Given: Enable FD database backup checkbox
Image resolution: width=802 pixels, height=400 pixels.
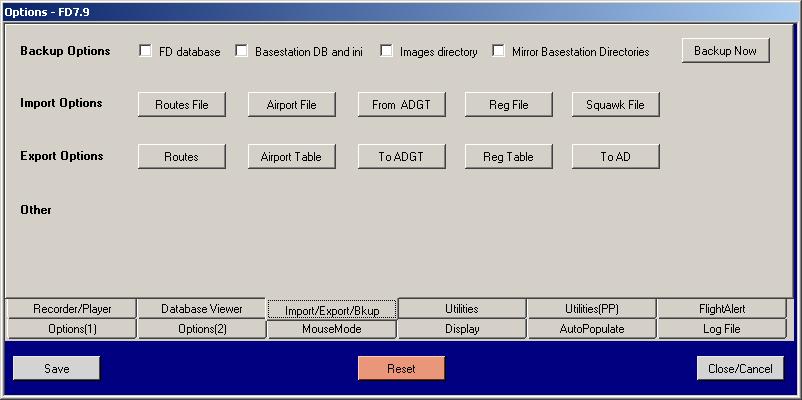Looking at the screenshot, I should pyautogui.click(x=146, y=51).
